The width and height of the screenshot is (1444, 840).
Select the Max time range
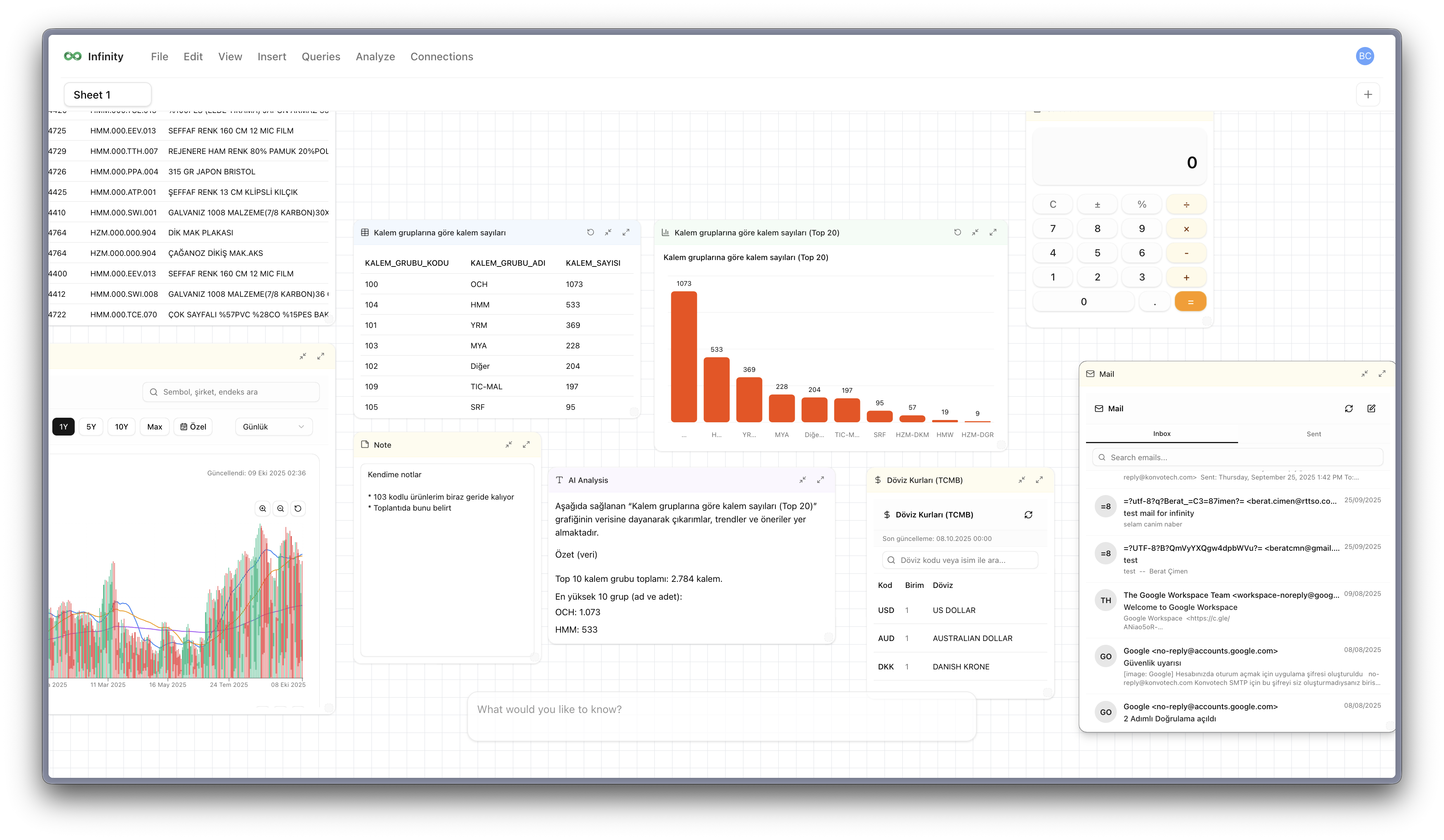pos(155,427)
